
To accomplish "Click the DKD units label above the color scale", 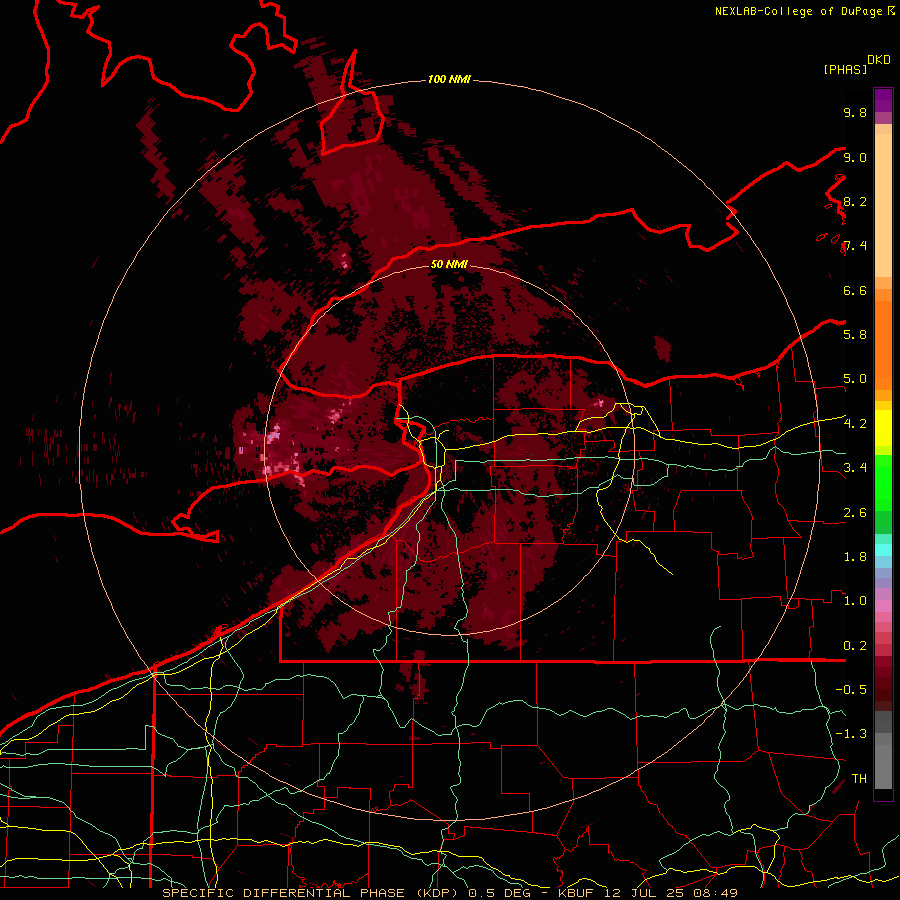I will (879, 60).
